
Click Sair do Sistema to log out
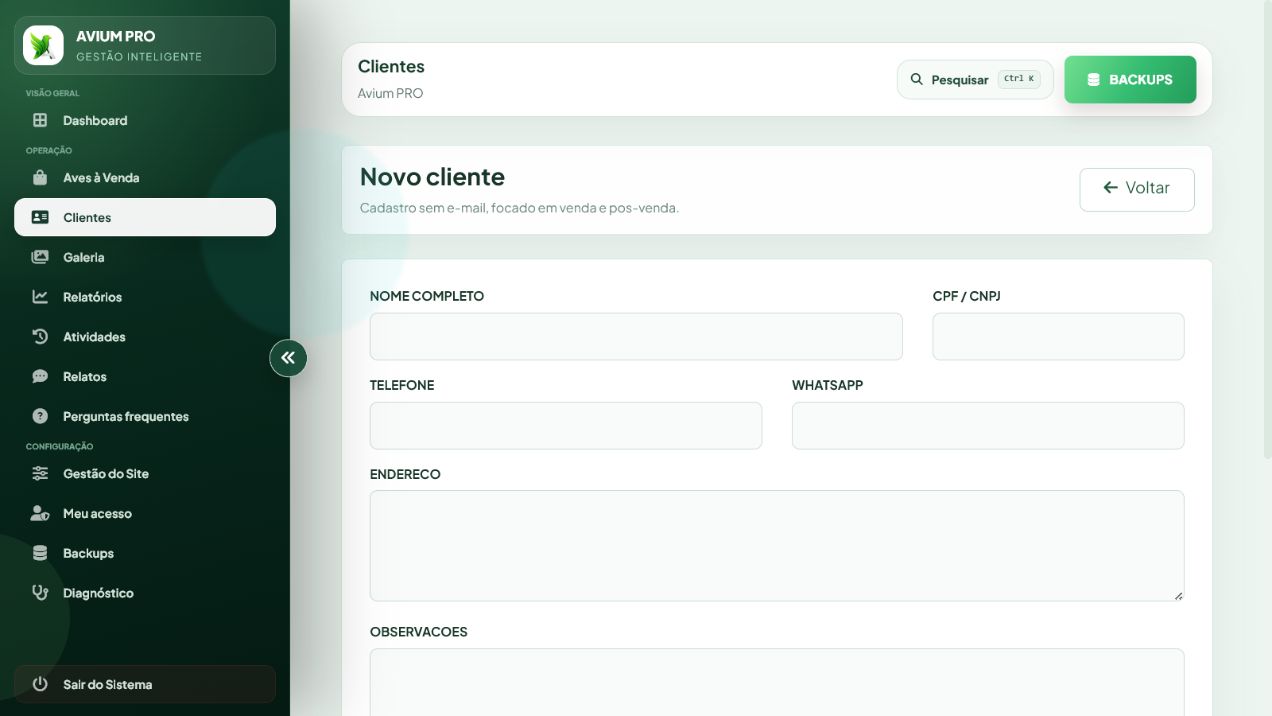click(x=145, y=685)
